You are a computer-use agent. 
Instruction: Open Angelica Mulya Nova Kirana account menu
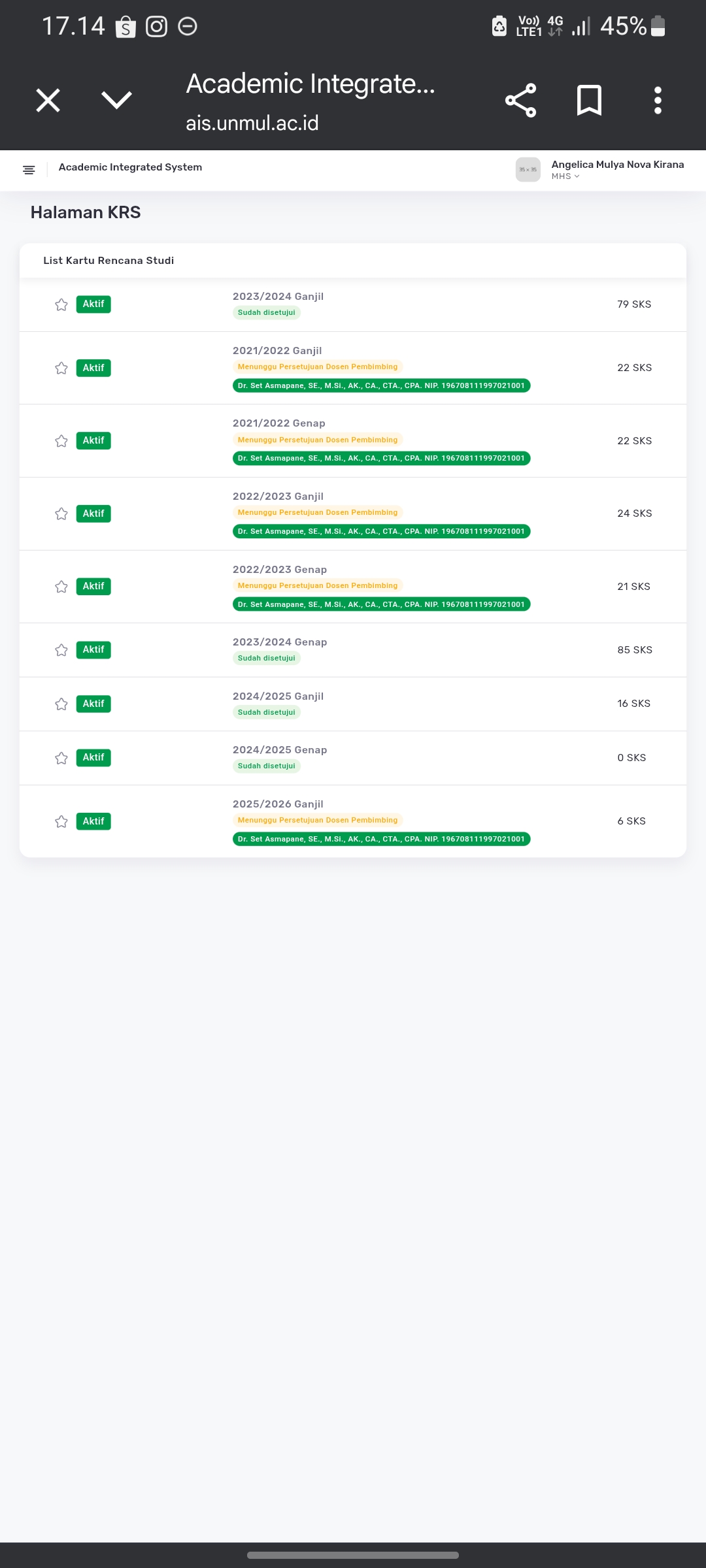point(617,165)
